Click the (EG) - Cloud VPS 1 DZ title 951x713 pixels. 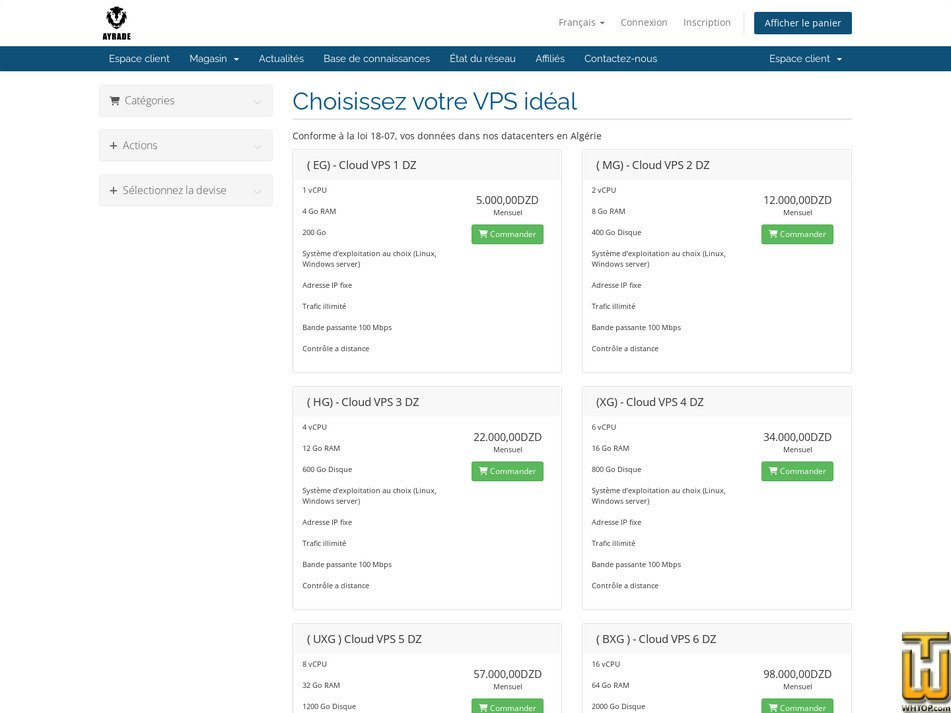(x=361, y=165)
